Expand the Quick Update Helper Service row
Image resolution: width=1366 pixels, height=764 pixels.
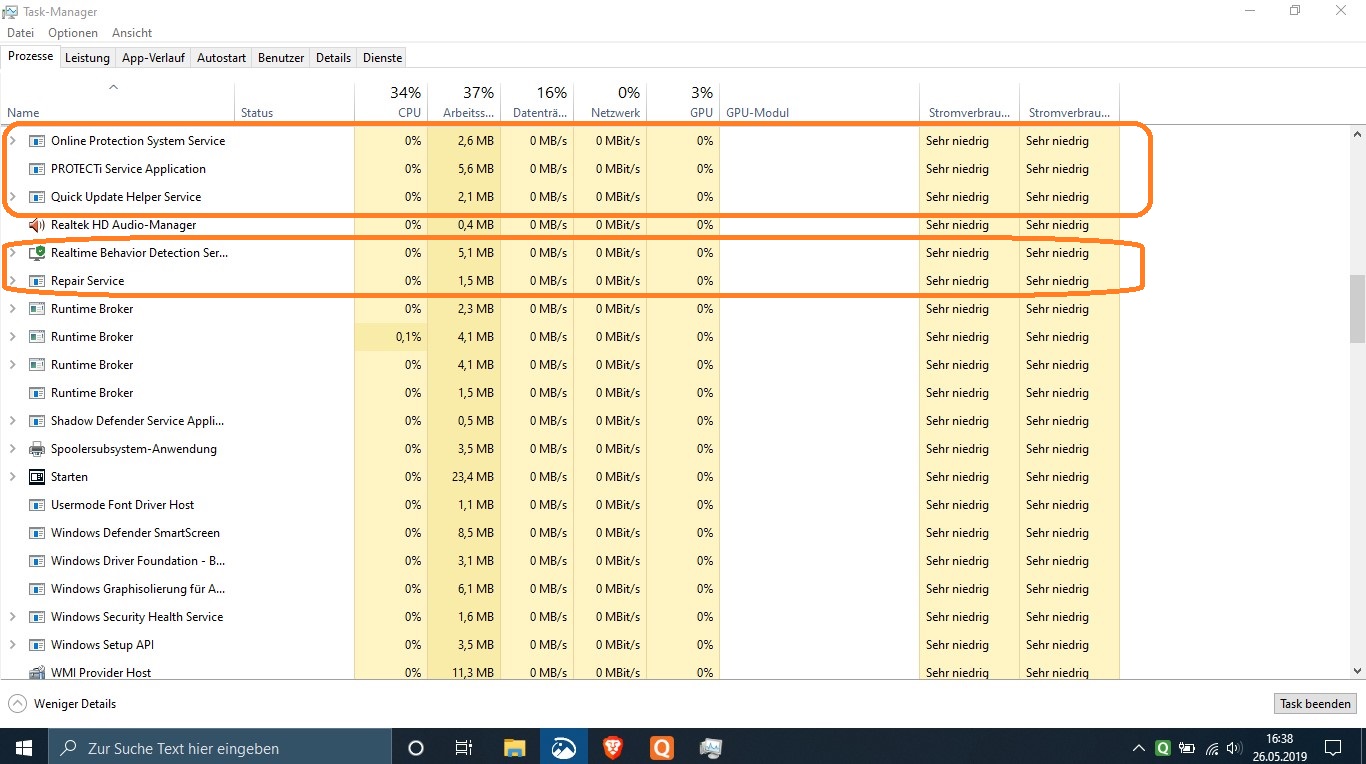(x=13, y=197)
